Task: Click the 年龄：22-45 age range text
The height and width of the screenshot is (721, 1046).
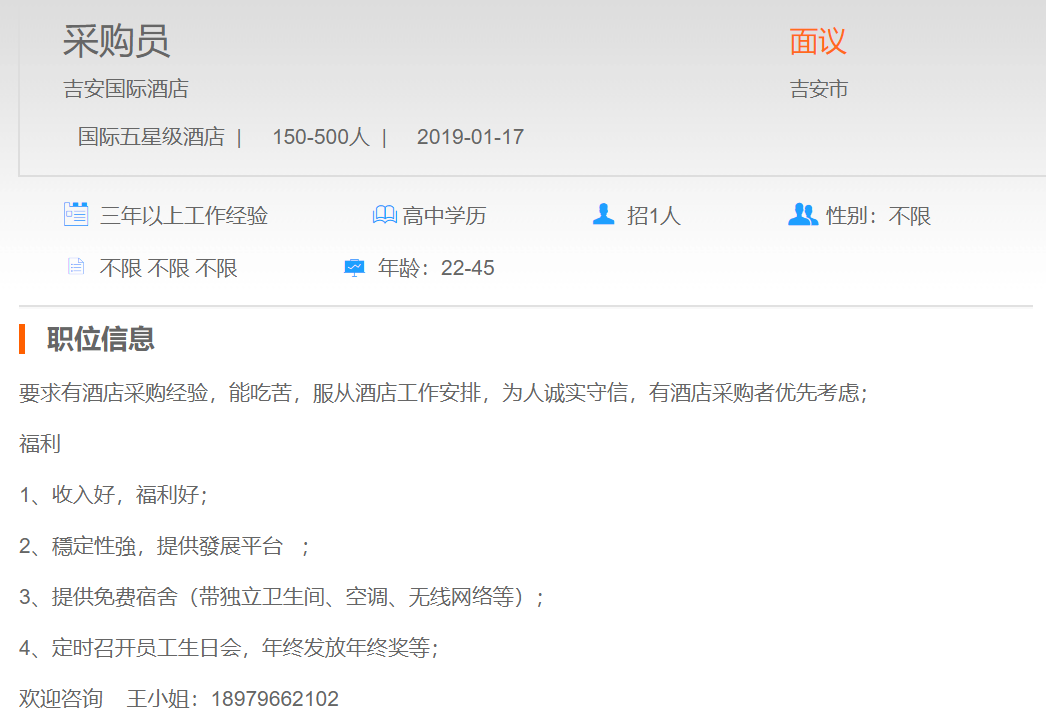Action: 436,268
